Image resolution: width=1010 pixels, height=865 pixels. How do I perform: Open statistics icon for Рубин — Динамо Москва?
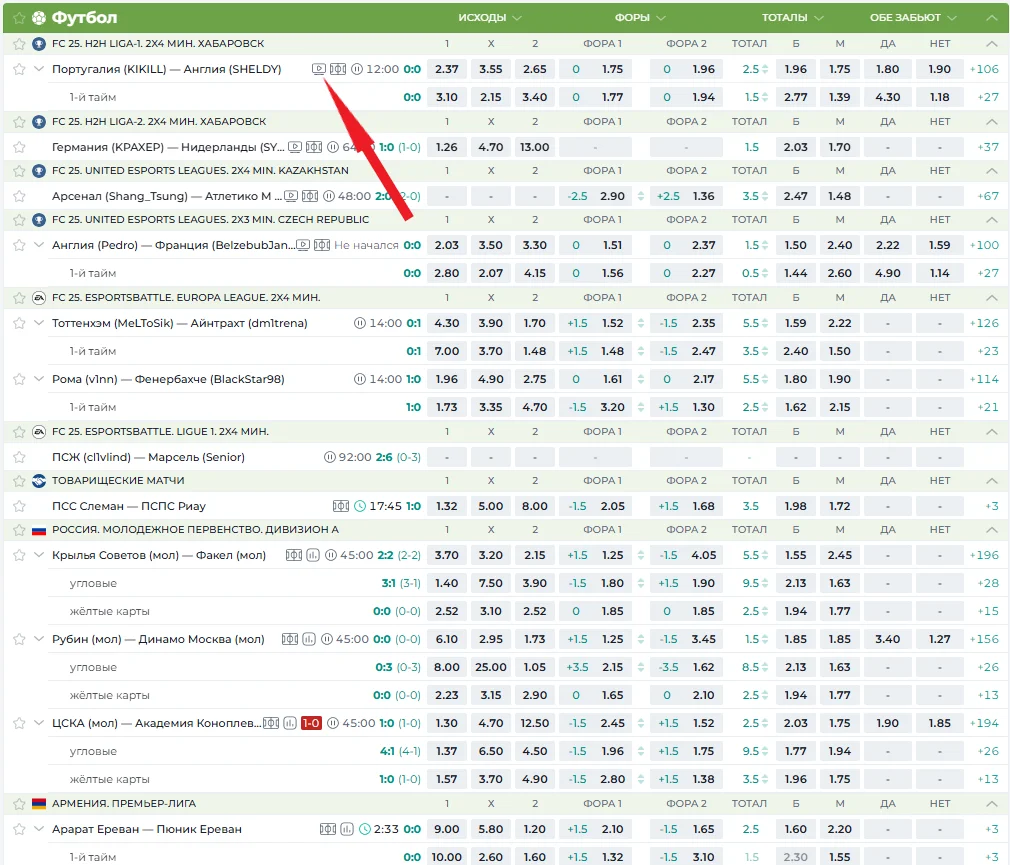308,639
